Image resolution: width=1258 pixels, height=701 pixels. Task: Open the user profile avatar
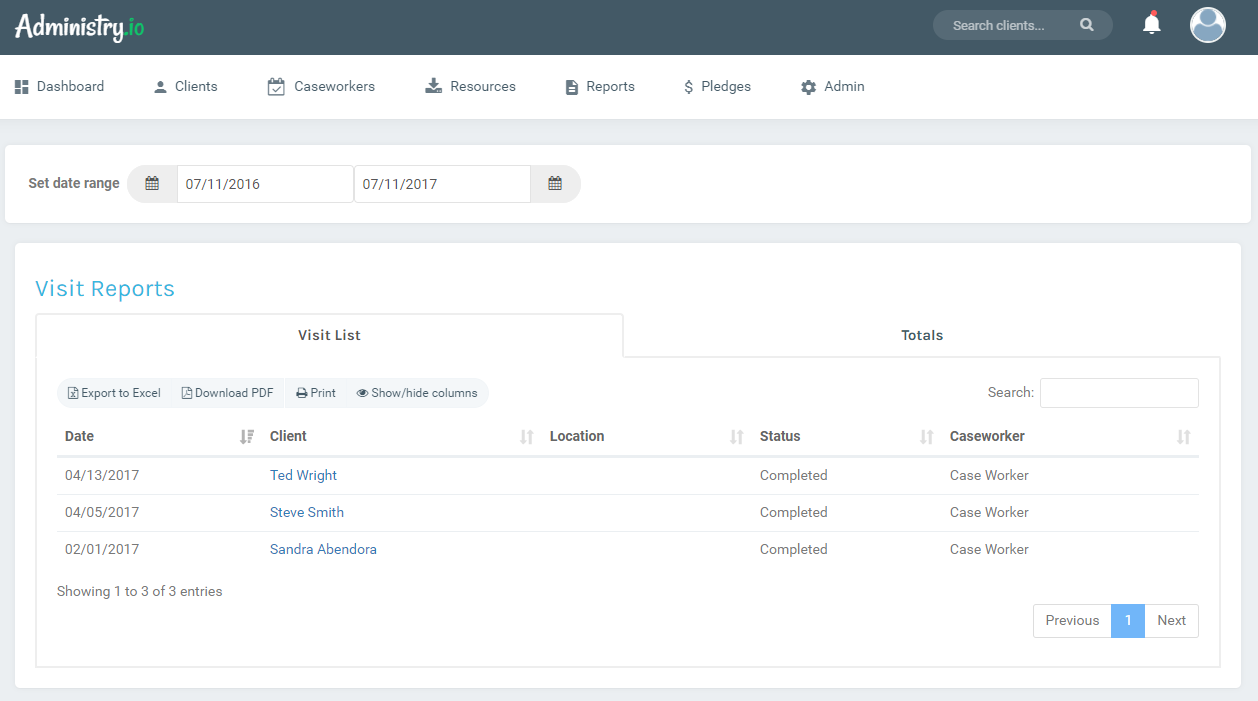click(x=1207, y=25)
